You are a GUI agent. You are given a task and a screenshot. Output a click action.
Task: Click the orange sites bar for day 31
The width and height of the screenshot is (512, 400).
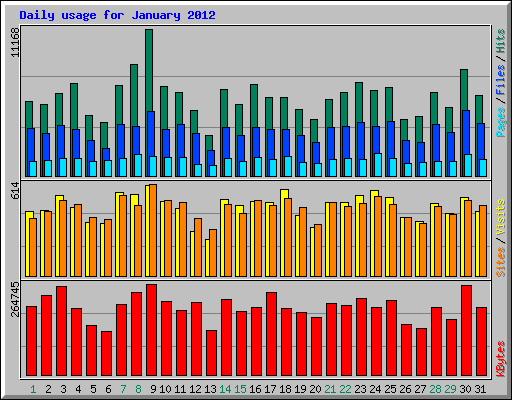(483, 241)
